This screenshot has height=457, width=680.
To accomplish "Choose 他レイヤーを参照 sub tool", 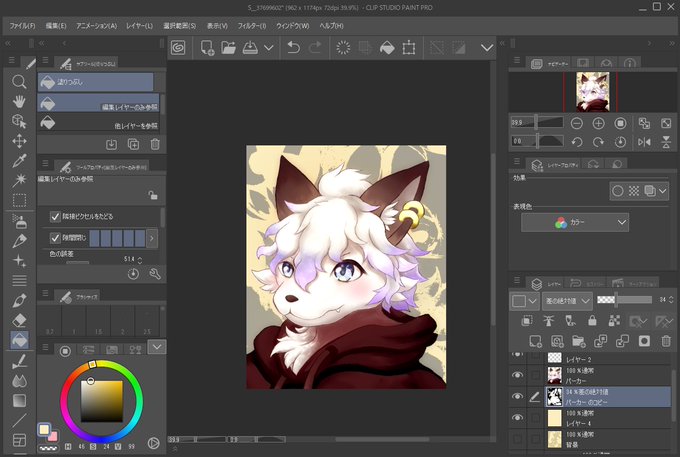I will pyautogui.click(x=99, y=123).
